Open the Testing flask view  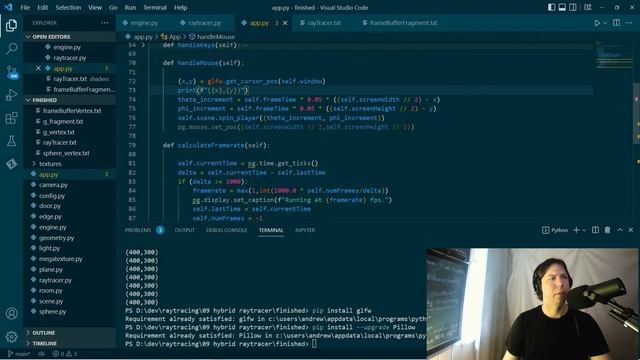[x=11, y=141]
